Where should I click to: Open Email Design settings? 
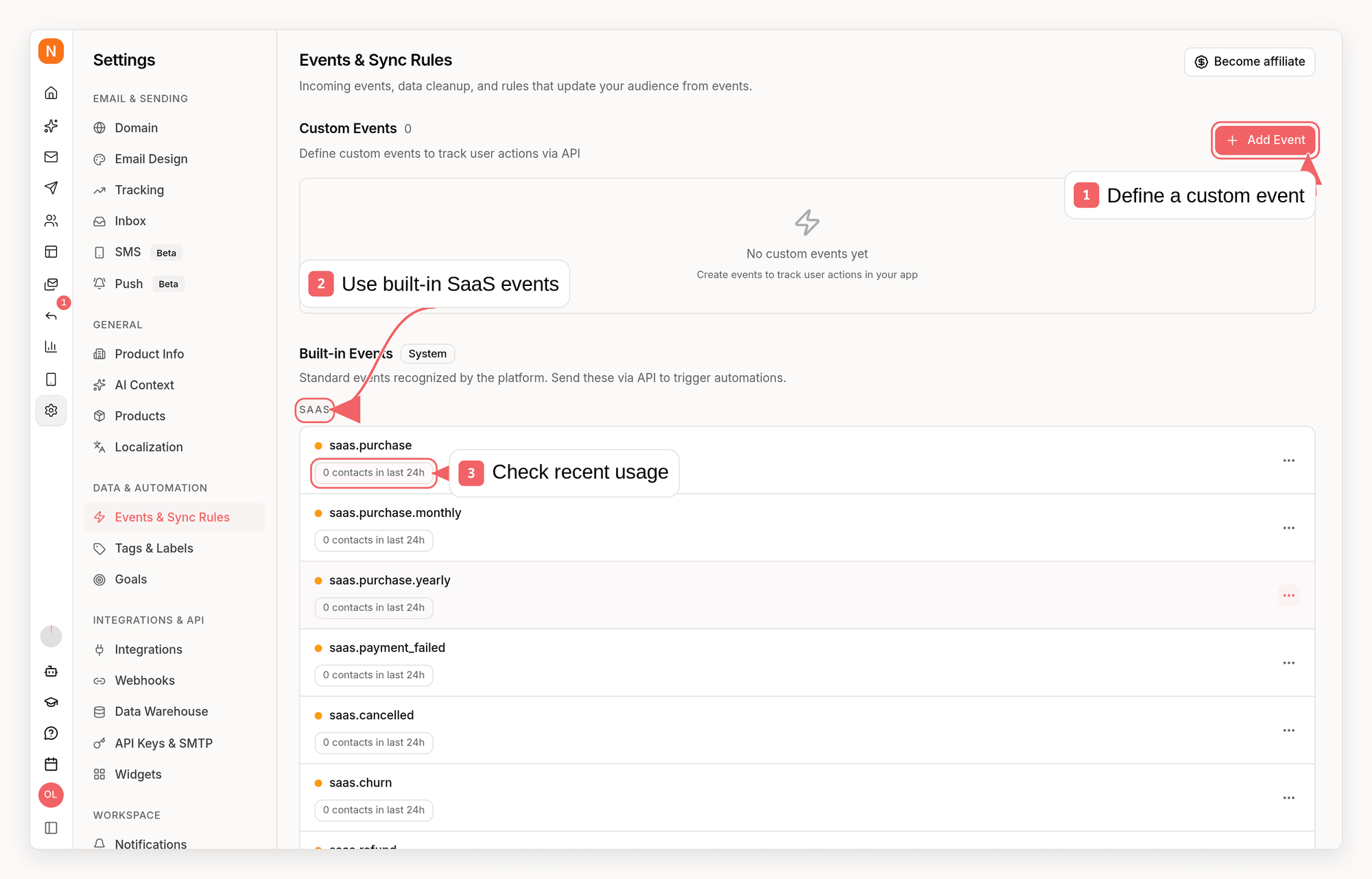point(174,159)
